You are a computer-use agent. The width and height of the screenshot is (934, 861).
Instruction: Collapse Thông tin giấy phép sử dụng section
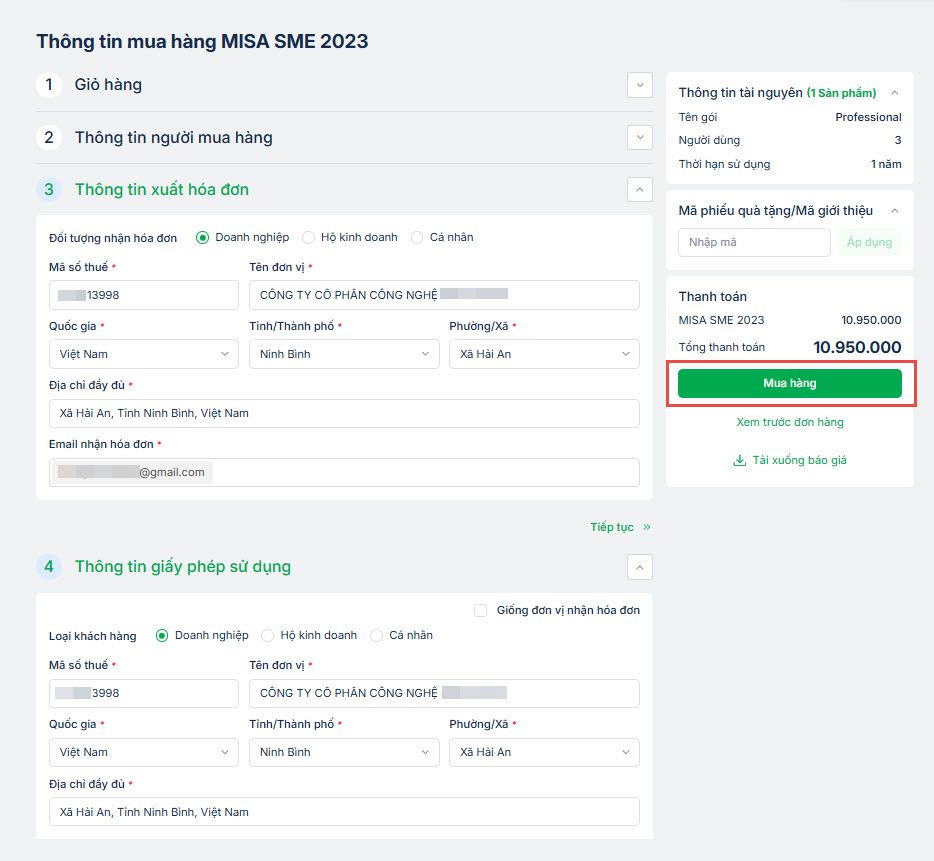click(640, 567)
